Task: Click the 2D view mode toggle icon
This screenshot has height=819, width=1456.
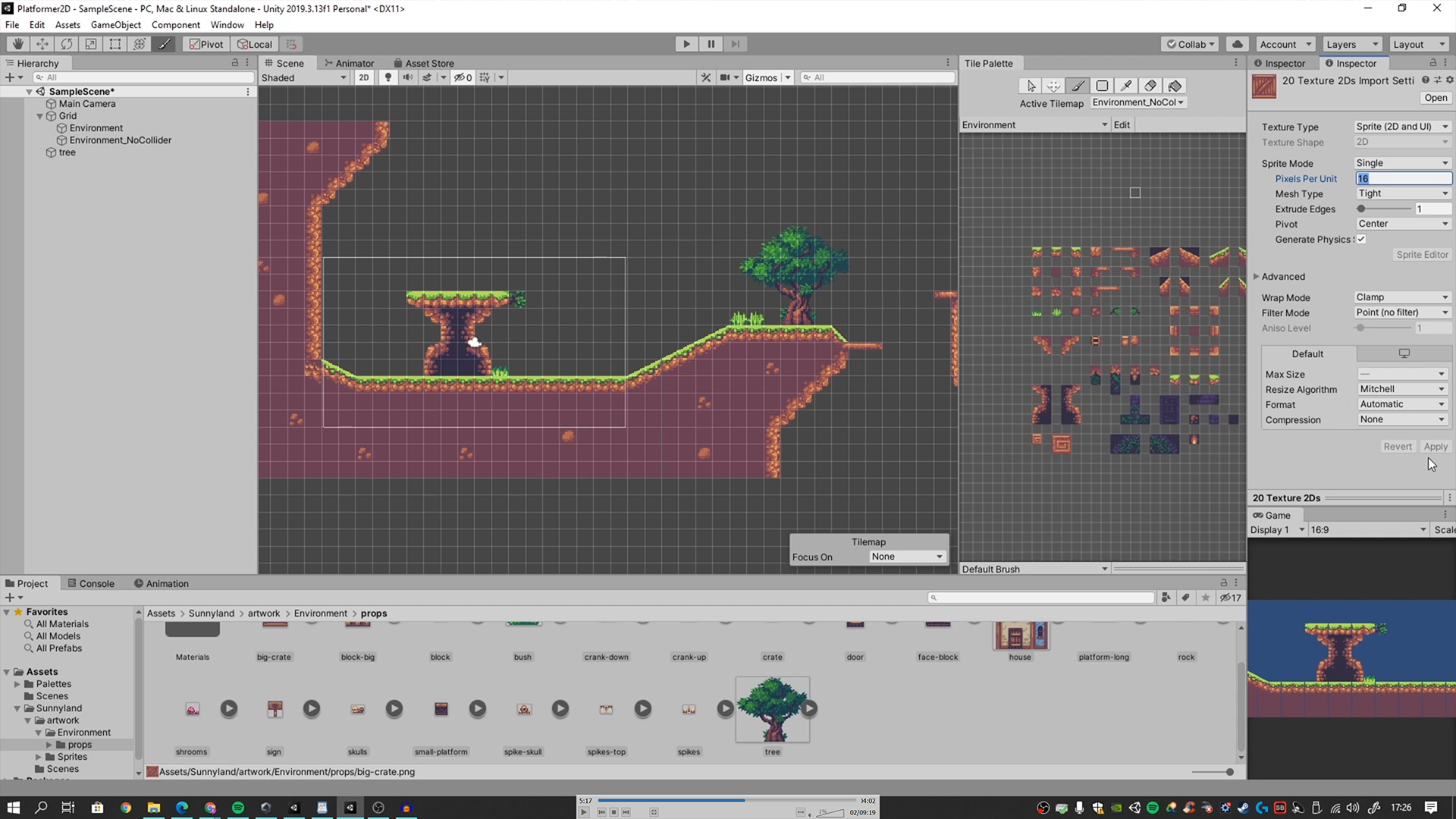Action: point(363,77)
